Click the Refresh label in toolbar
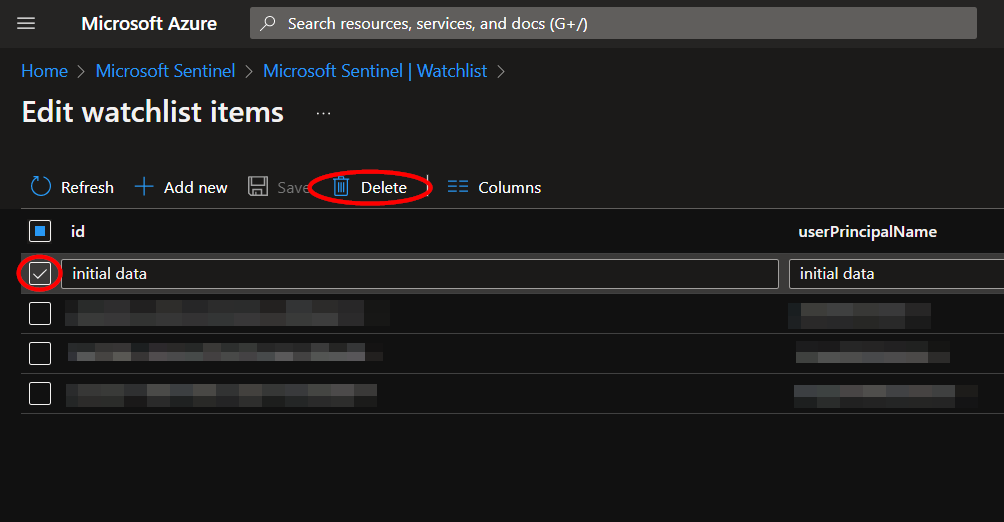Screen dimensions: 1004x522 [87, 188]
